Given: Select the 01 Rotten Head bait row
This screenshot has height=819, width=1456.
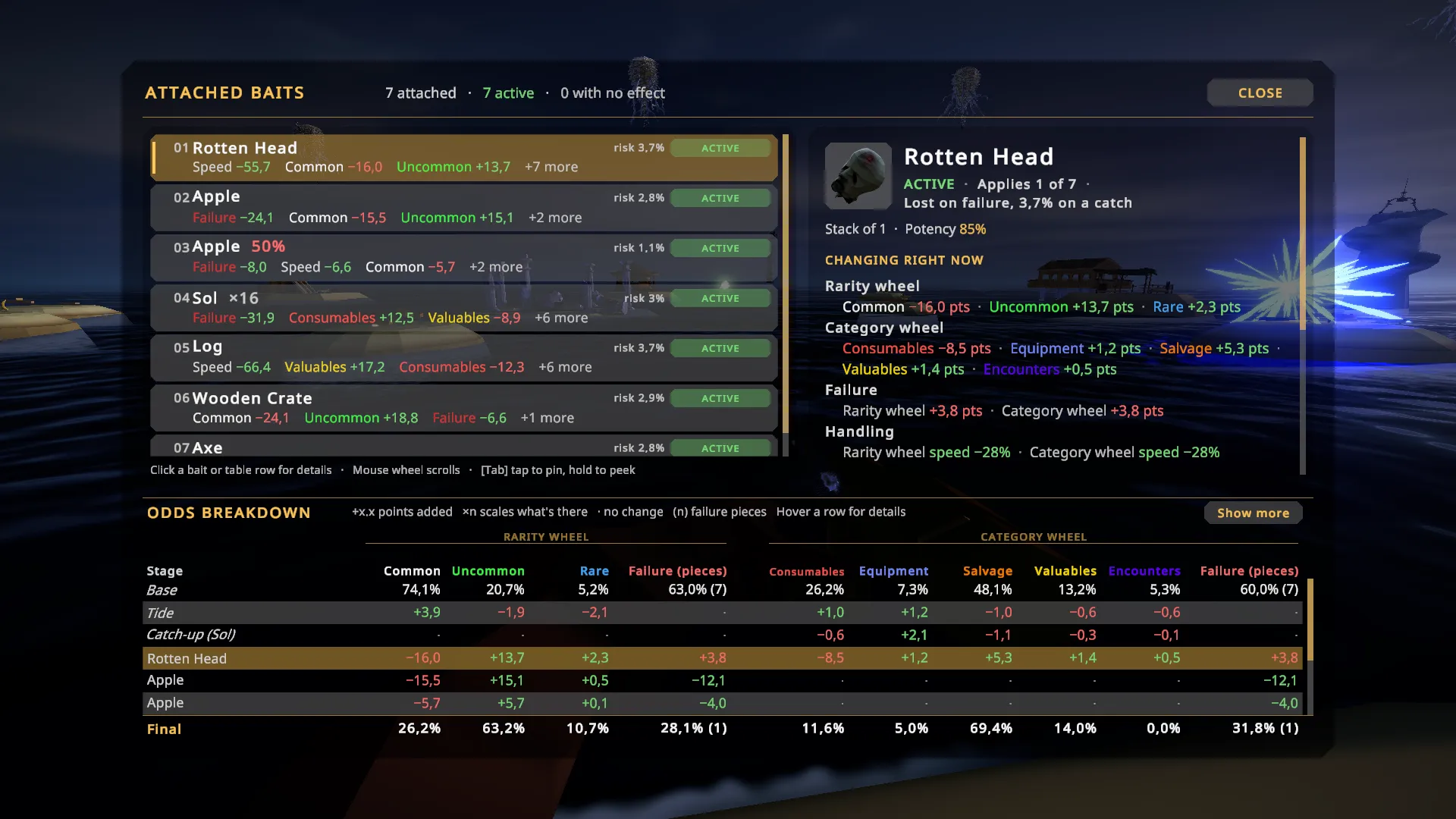Looking at the screenshot, I should pos(464,158).
